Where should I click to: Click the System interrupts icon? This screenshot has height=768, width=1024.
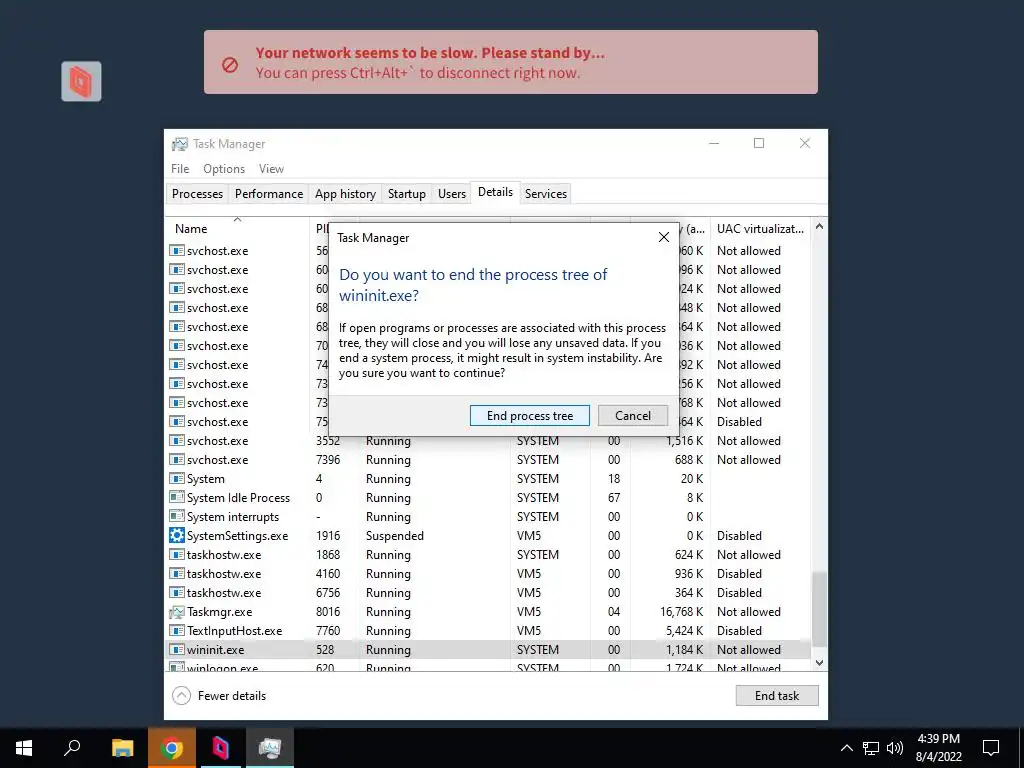[176, 517]
